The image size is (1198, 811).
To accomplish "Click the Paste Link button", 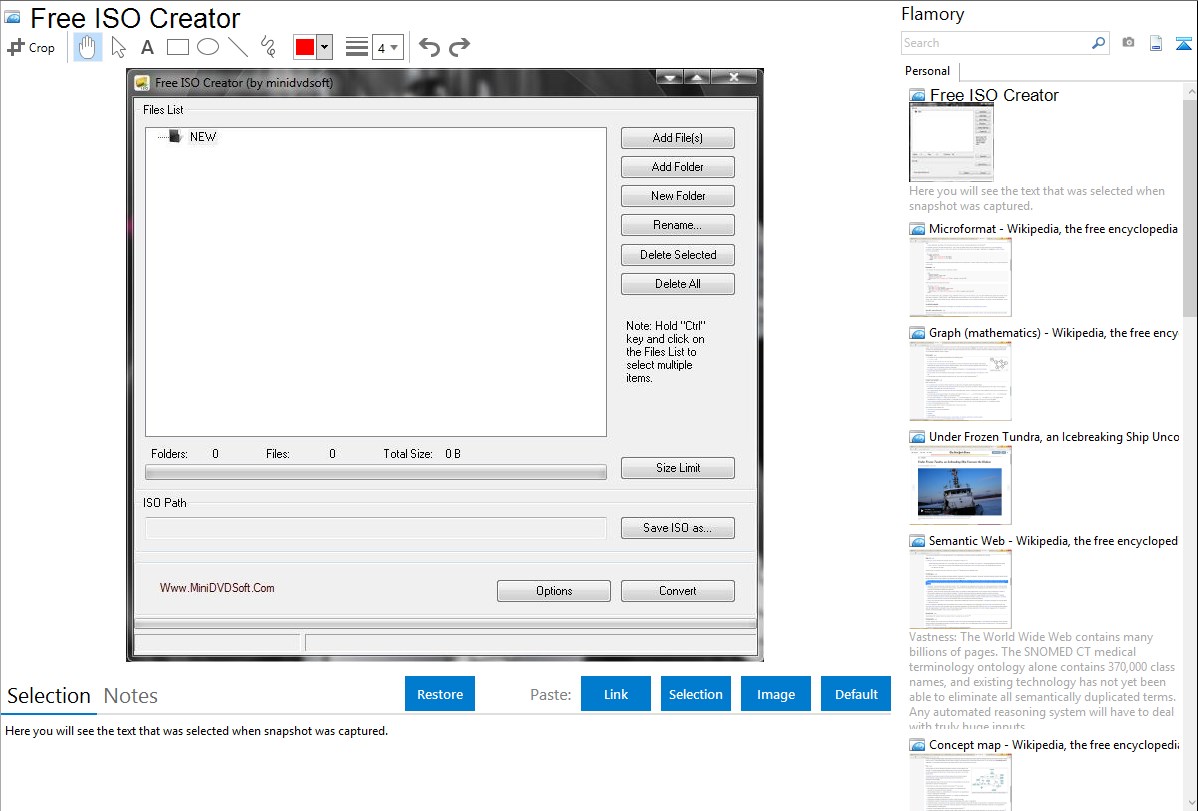I will click(x=616, y=694).
